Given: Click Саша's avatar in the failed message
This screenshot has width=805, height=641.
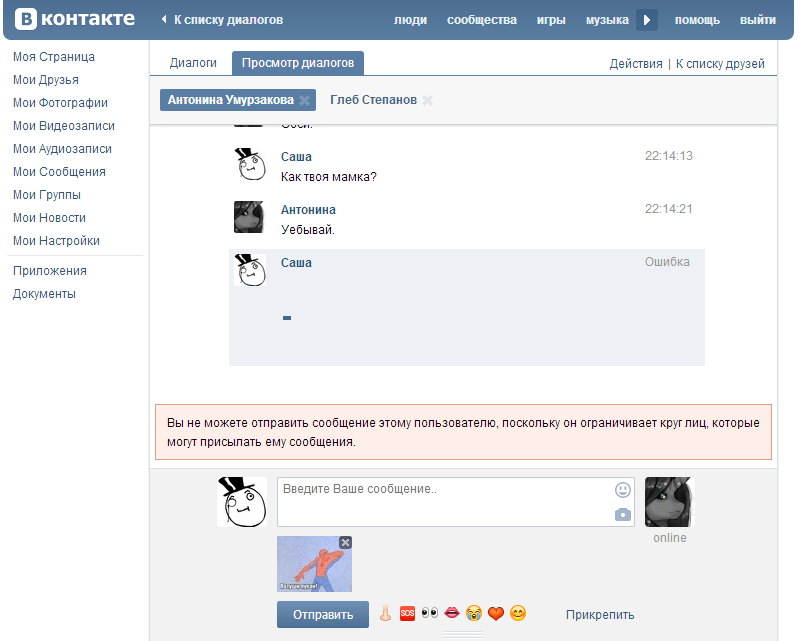Looking at the screenshot, I should (250, 270).
